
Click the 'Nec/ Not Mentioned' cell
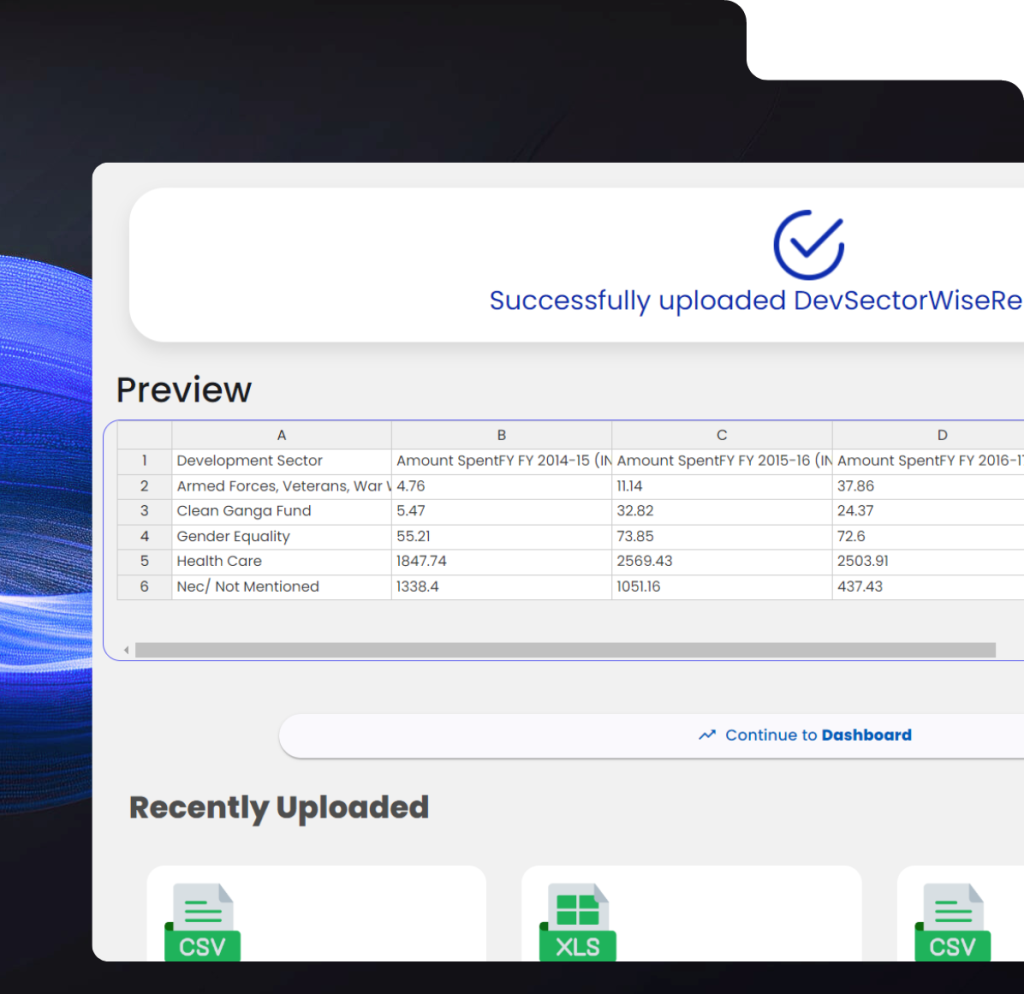[281, 587]
